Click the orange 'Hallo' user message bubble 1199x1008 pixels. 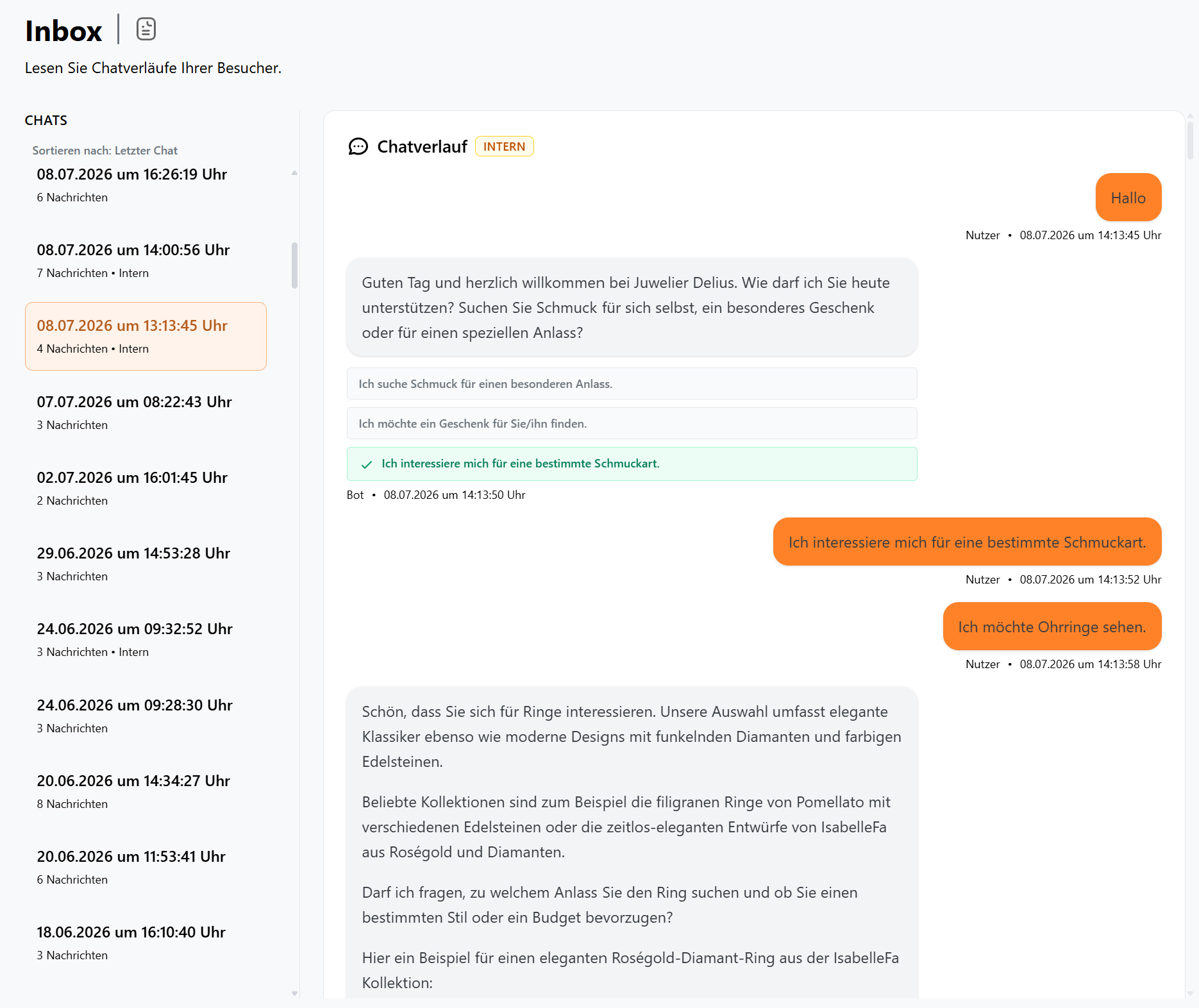(1128, 197)
